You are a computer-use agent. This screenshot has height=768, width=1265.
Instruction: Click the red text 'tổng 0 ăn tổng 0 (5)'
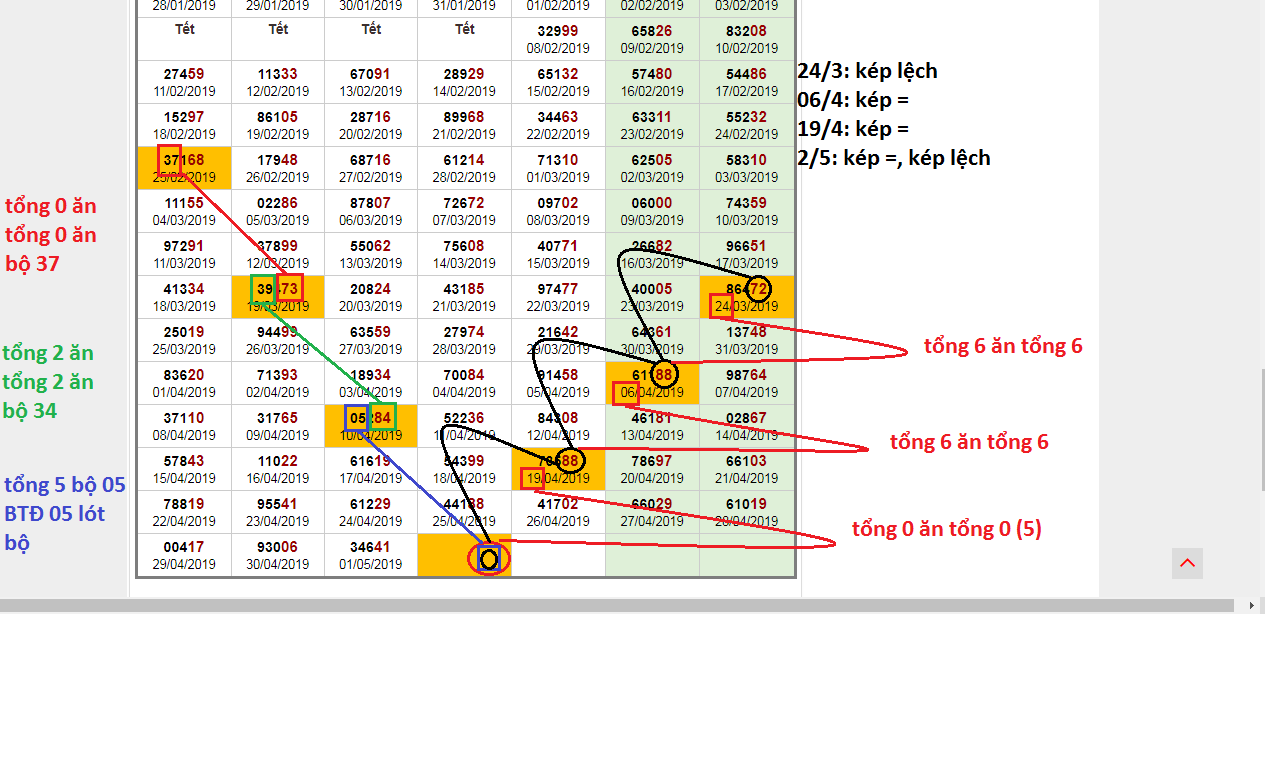[x=946, y=529]
